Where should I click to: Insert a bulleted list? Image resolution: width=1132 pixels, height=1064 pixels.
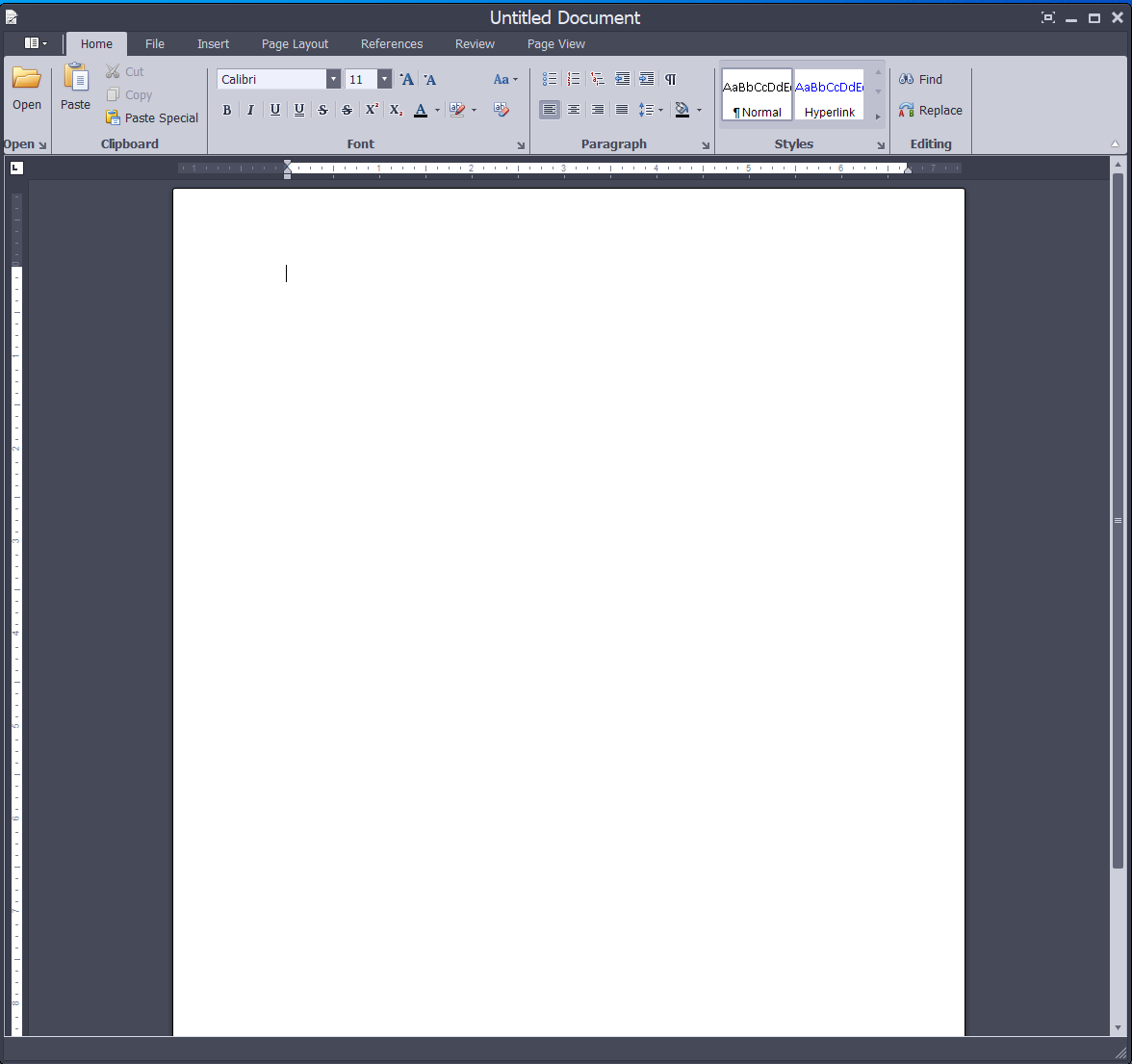click(550, 79)
